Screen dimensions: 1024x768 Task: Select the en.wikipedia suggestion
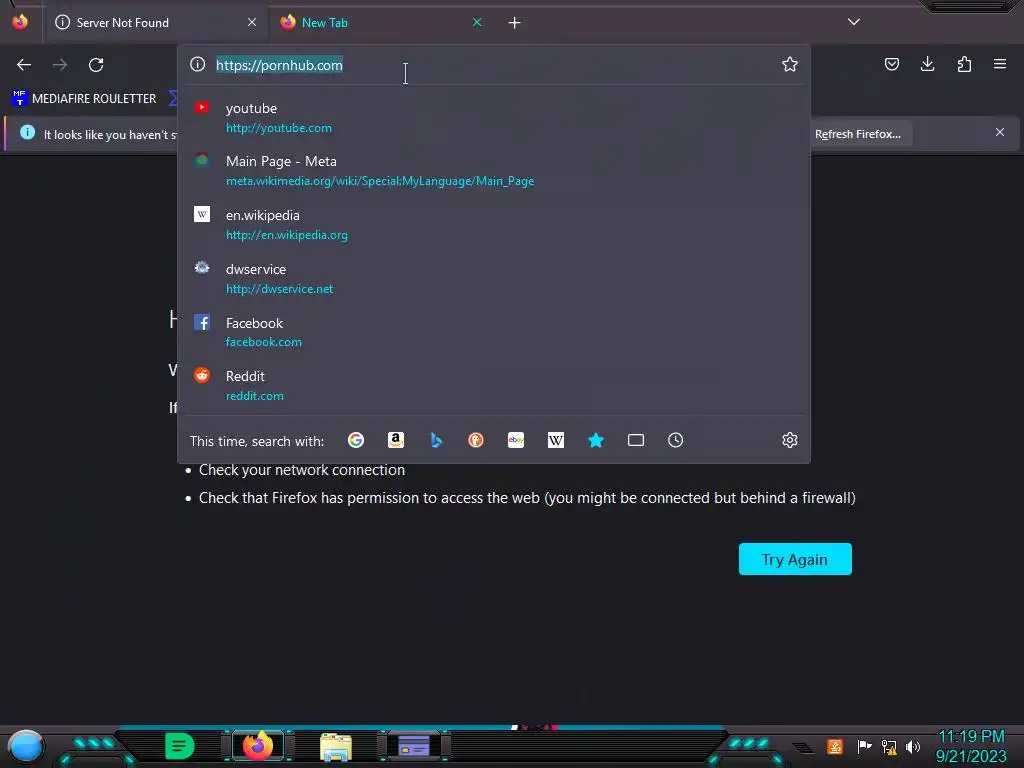point(494,225)
